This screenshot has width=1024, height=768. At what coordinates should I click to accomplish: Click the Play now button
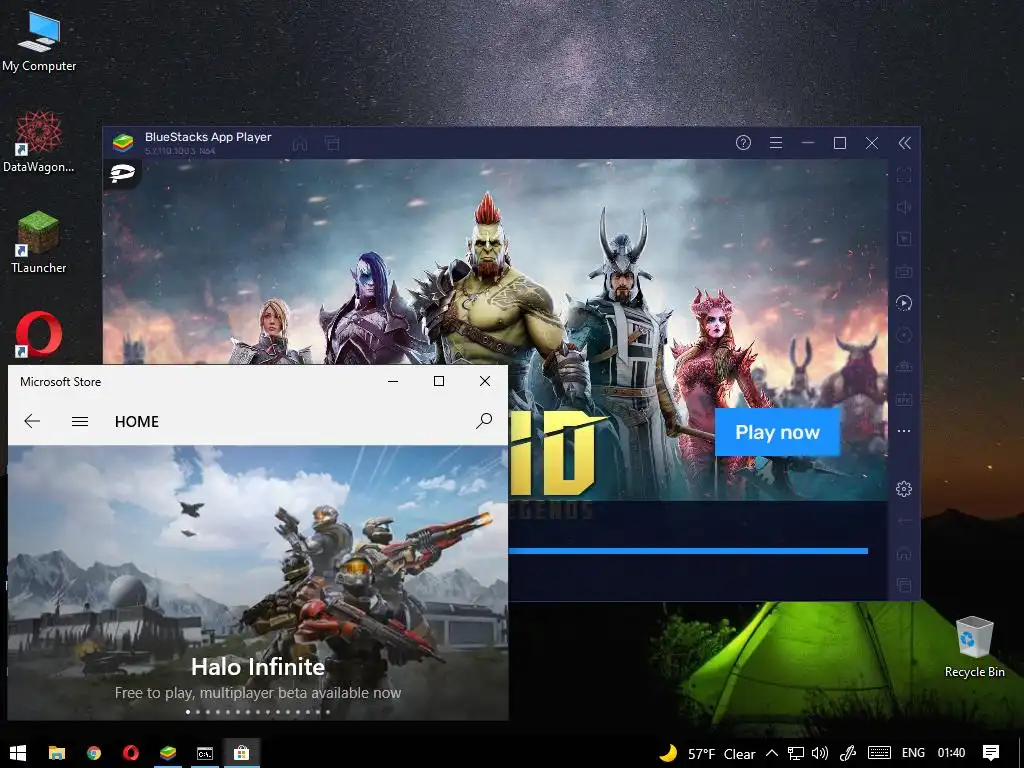[x=777, y=432]
